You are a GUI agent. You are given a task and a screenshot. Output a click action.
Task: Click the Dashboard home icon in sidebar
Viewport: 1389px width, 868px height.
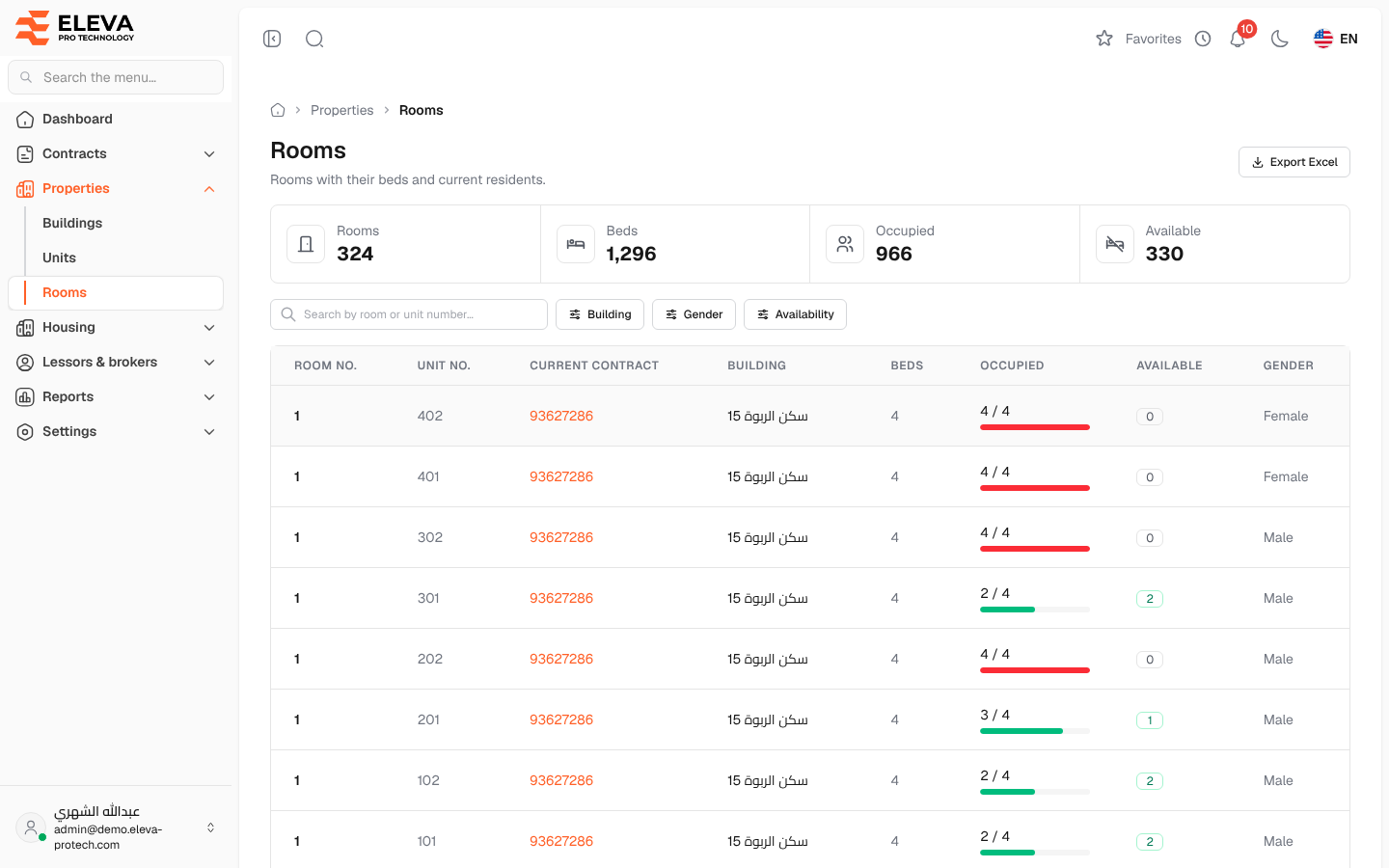click(25, 120)
